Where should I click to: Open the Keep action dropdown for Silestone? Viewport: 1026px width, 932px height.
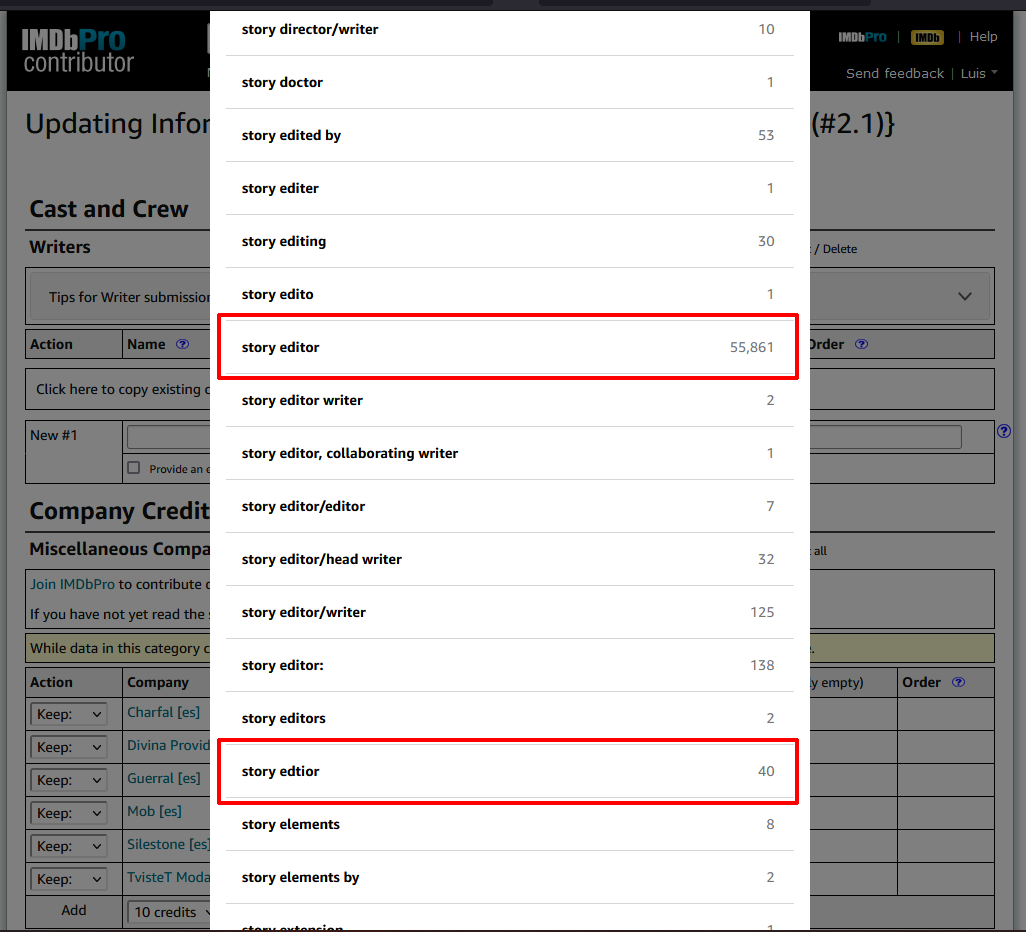(69, 846)
